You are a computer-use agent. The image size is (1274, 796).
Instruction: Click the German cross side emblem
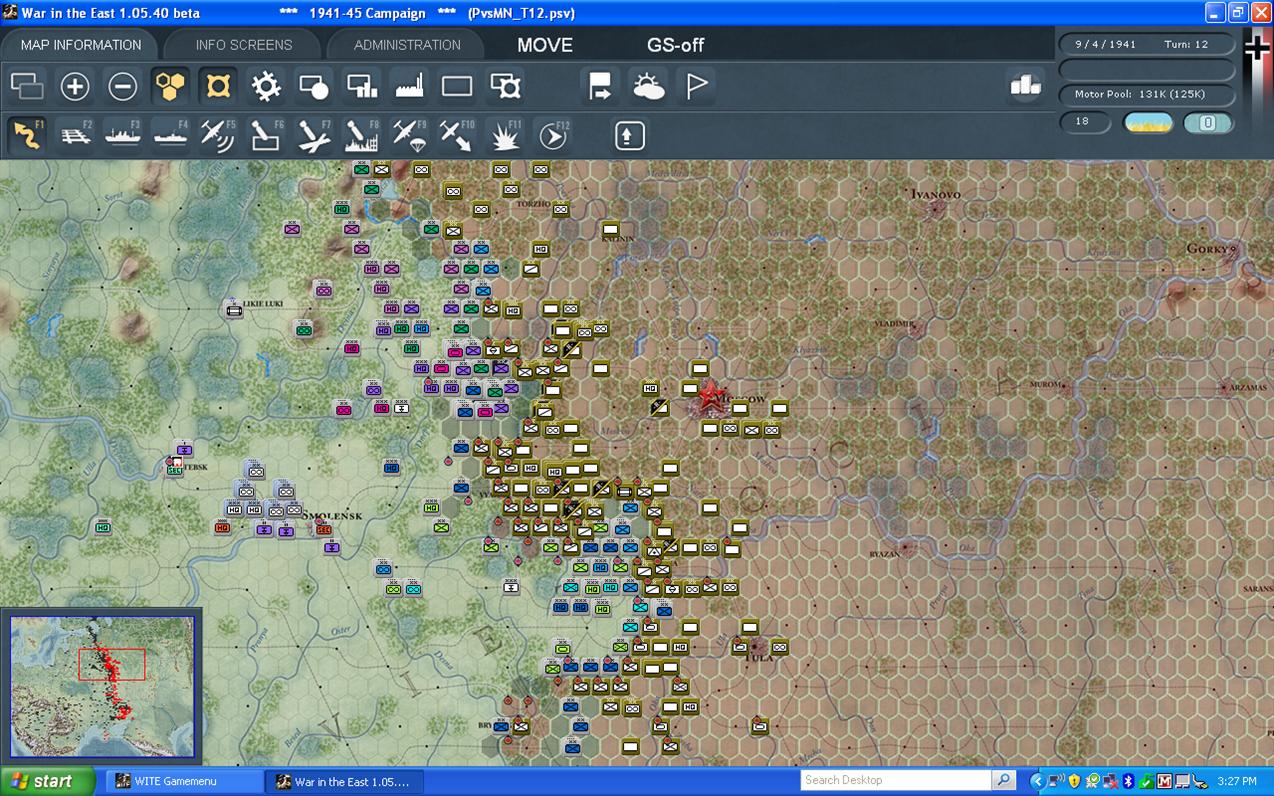(1257, 47)
